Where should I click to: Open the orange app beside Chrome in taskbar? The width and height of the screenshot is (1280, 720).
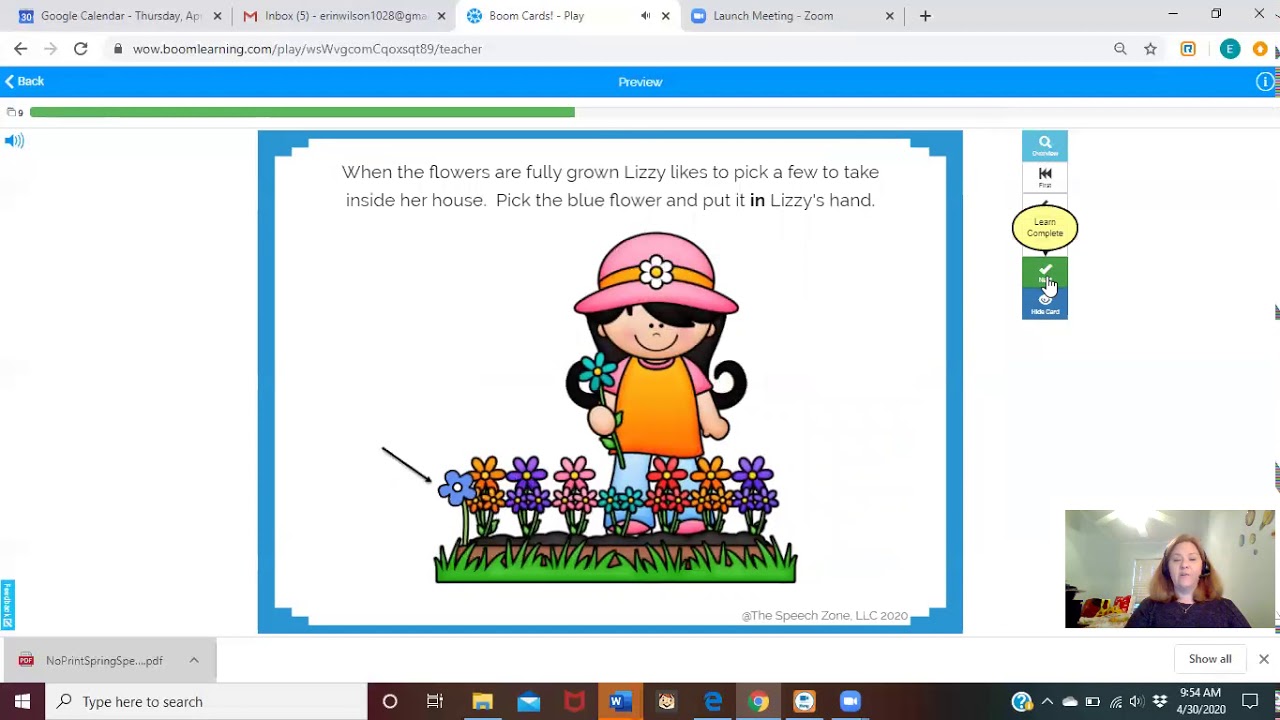[804, 702]
